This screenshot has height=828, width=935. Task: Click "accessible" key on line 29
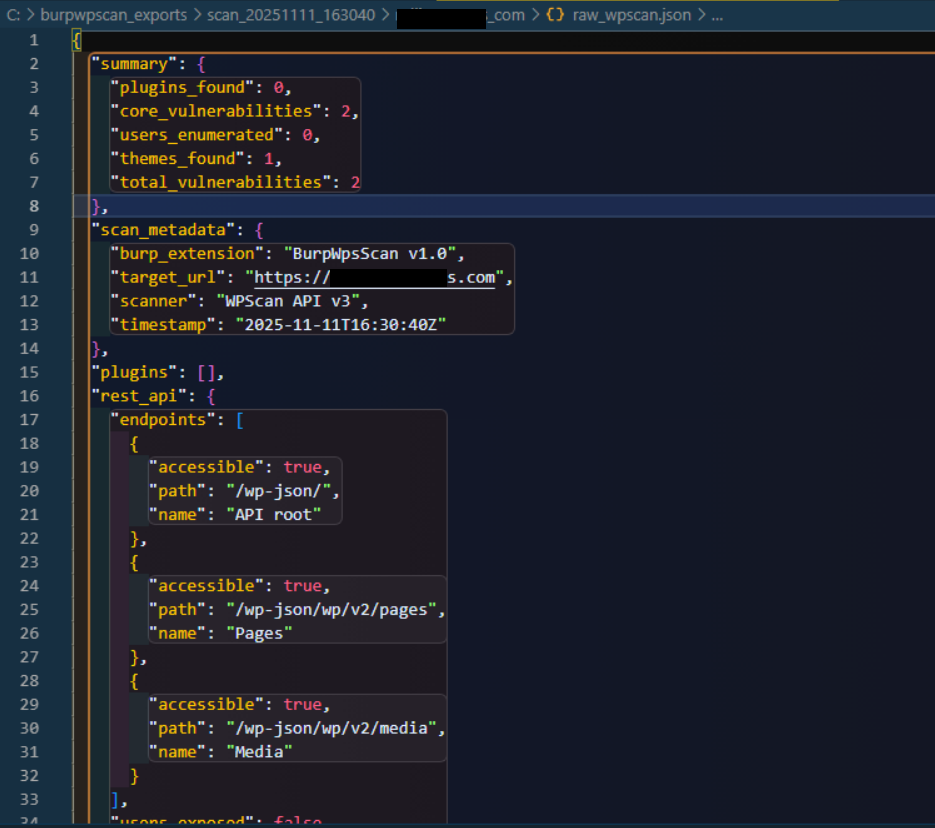tap(206, 705)
